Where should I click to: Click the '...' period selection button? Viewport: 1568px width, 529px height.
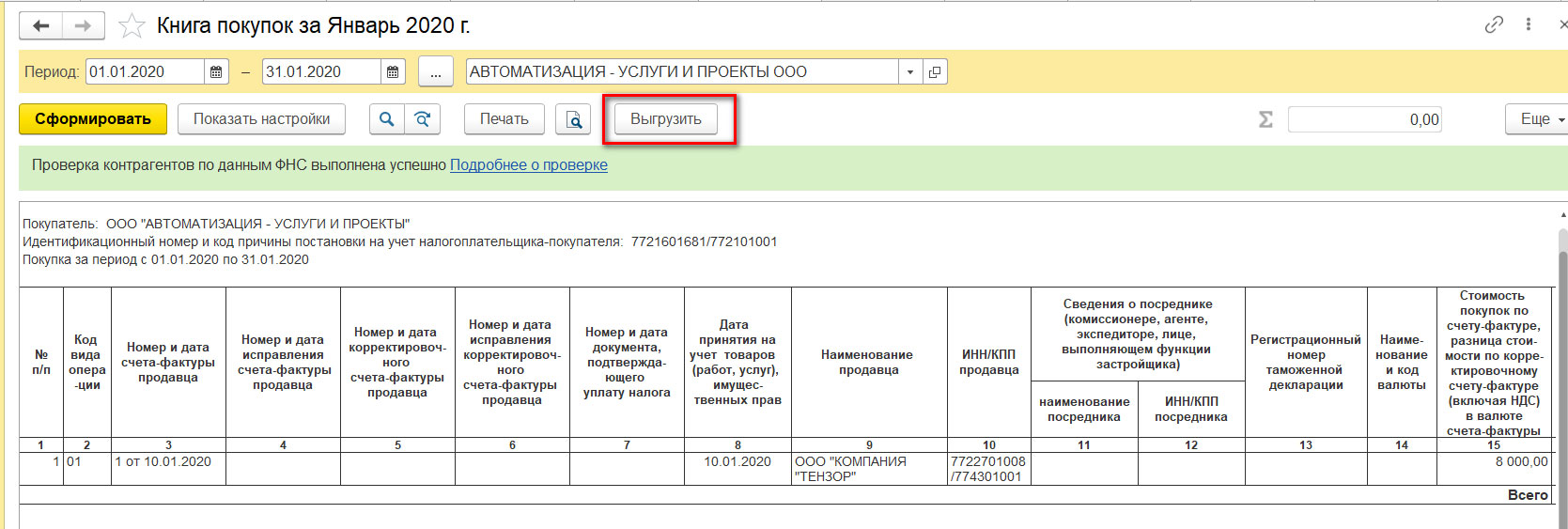435,71
